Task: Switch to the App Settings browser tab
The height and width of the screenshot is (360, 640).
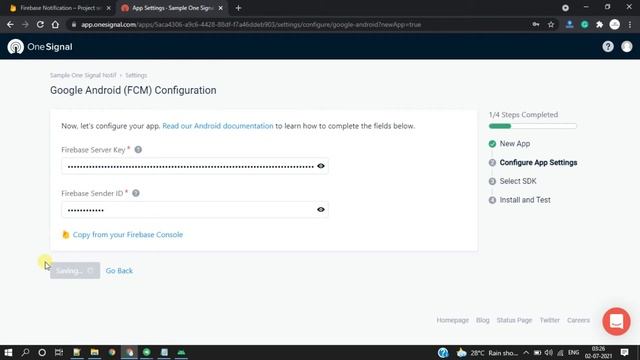Action: [x=171, y=8]
